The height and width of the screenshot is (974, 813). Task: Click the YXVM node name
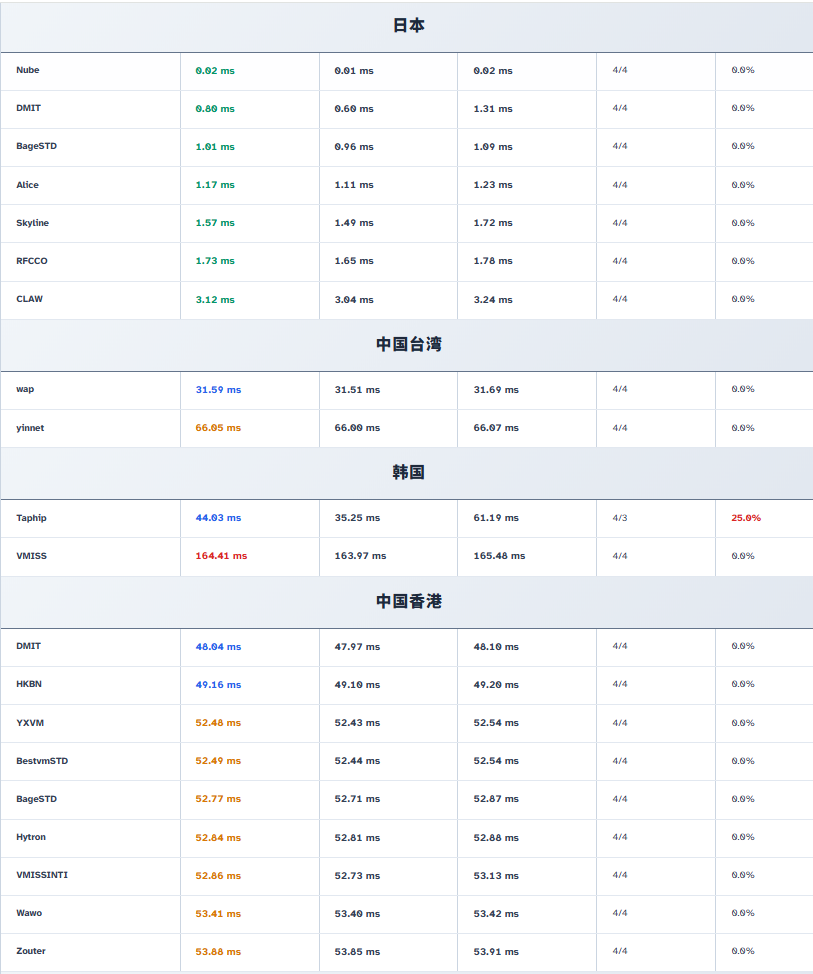point(30,723)
